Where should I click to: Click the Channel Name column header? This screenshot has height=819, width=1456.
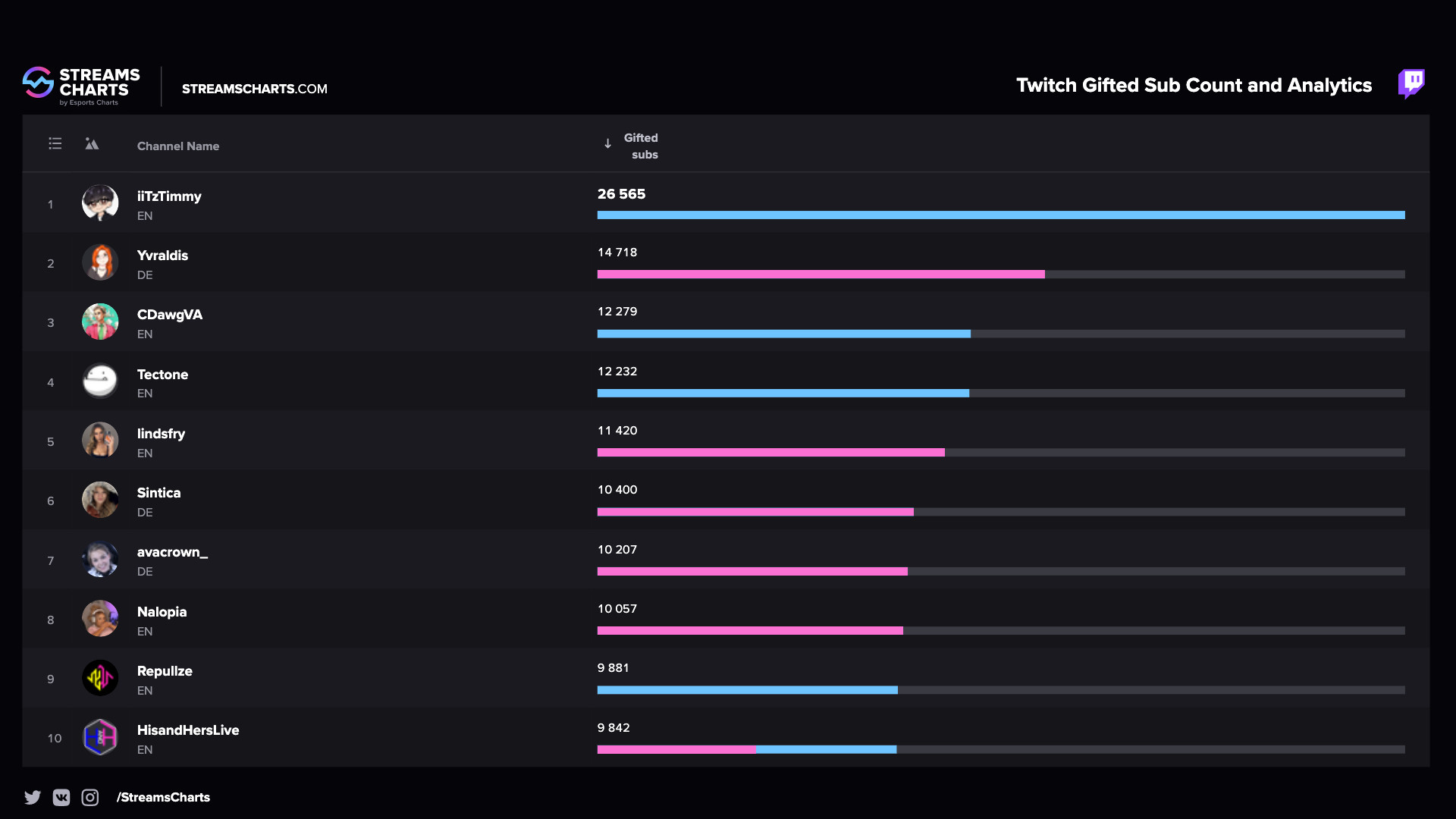(x=178, y=146)
